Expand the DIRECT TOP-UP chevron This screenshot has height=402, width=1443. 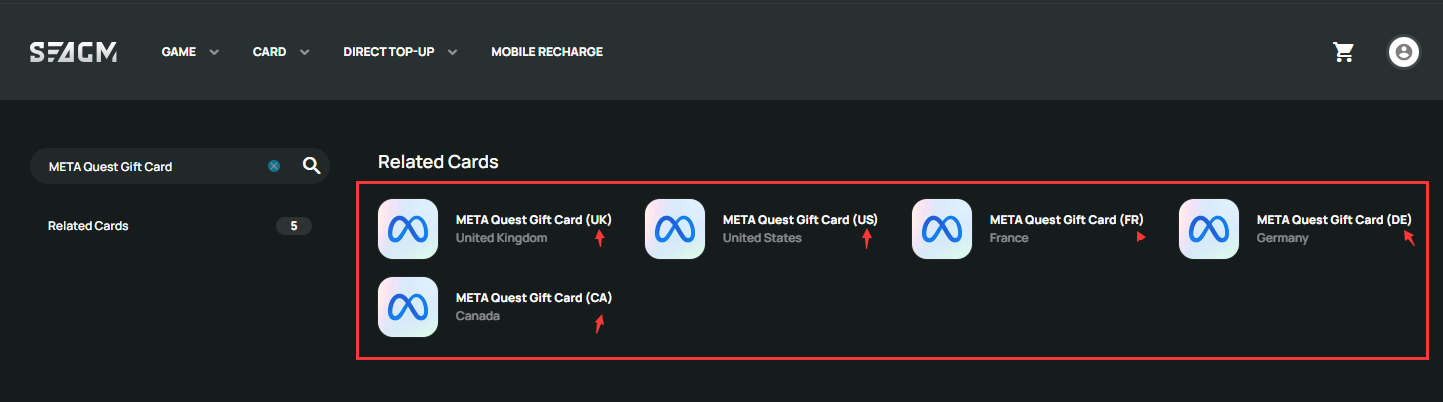(453, 52)
